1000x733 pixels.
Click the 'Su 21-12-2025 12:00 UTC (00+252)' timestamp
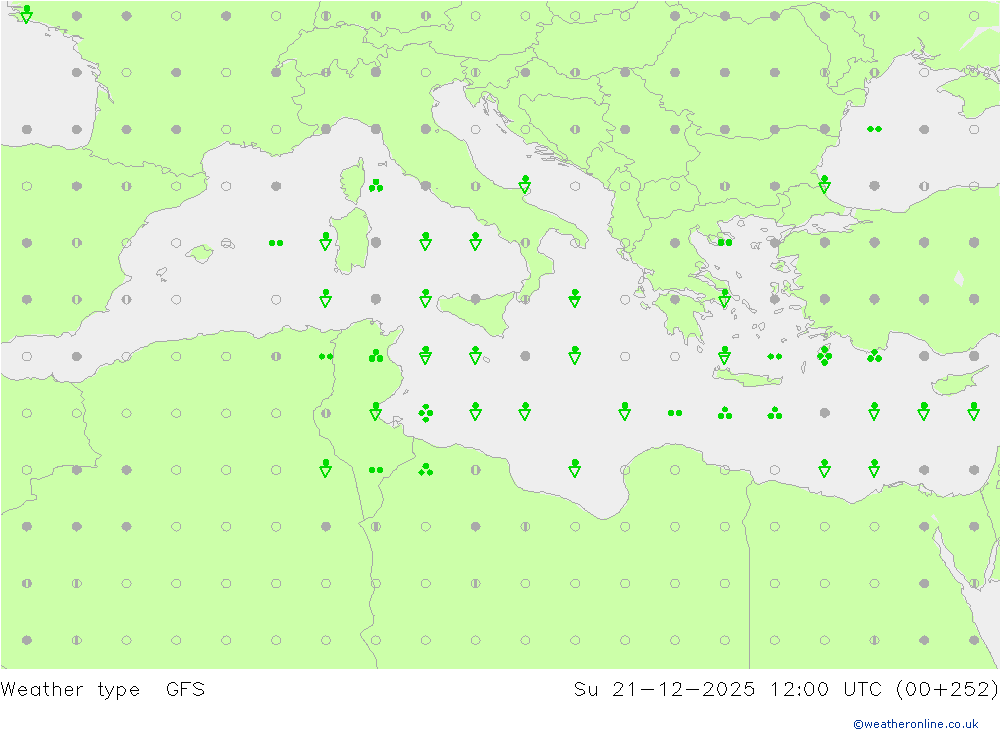click(786, 689)
